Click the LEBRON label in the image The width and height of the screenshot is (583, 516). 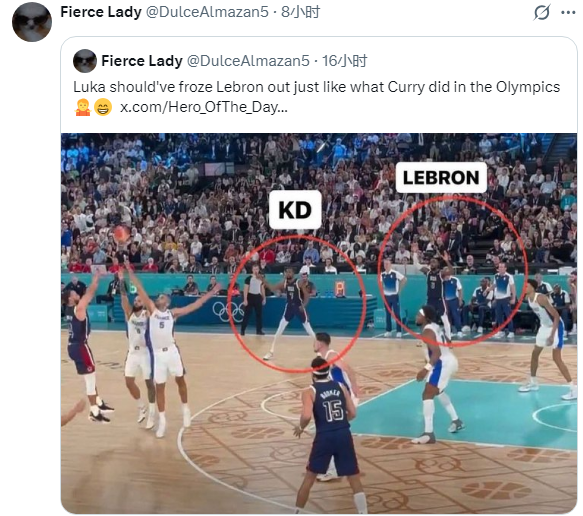tap(441, 177)
